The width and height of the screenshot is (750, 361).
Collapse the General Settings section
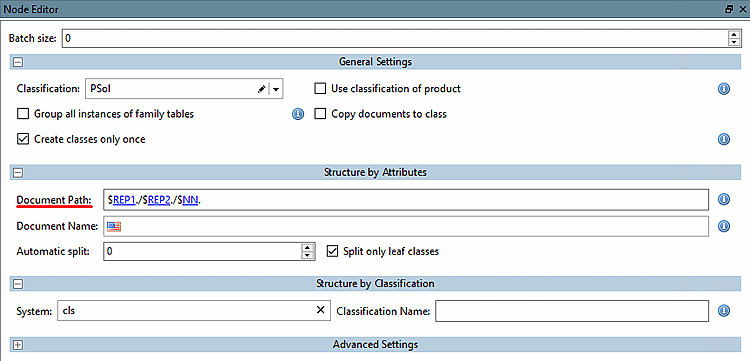[x=18, y=62]
